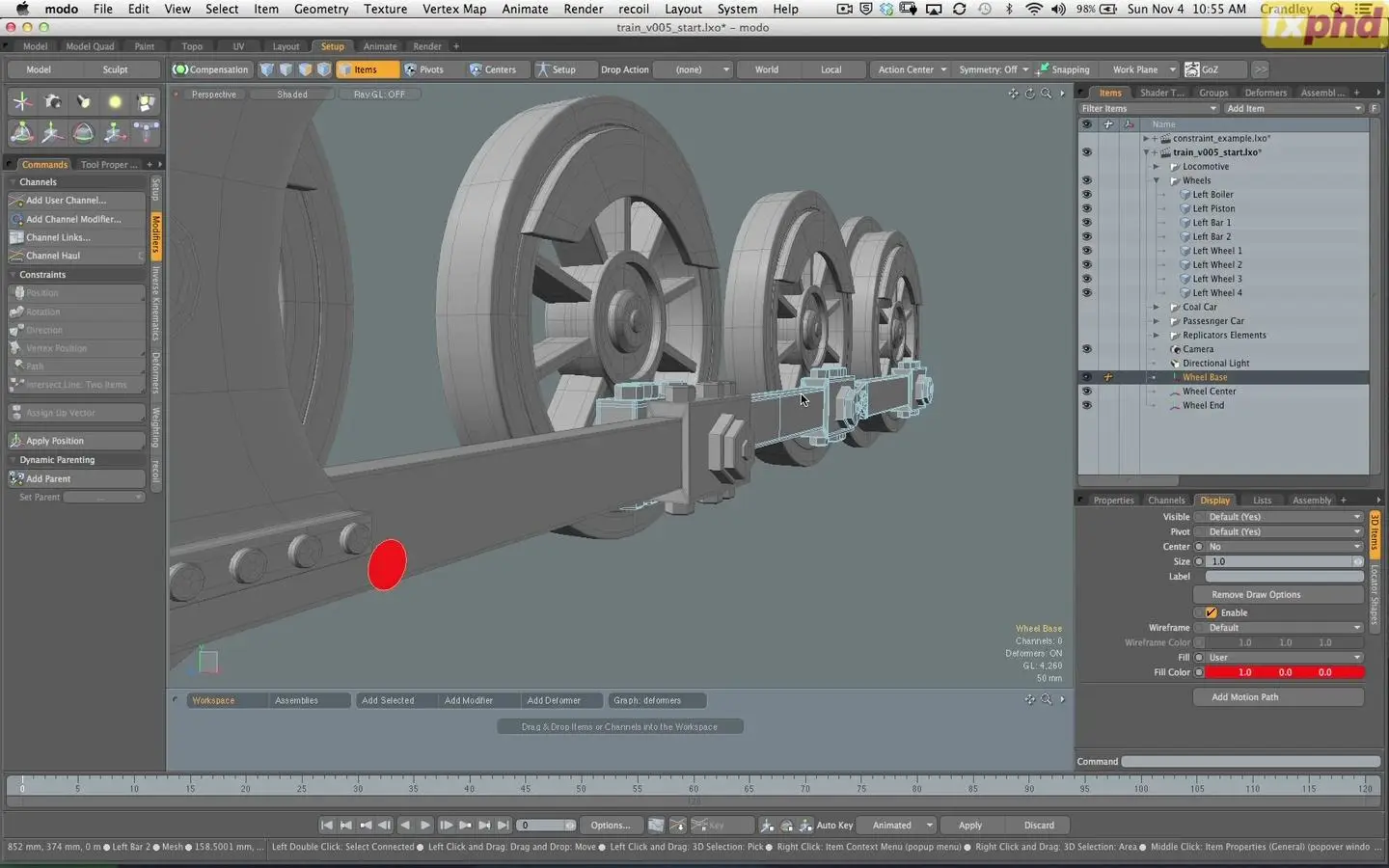Go to first frame playback button
The image size is (1389, 868).
(327, 825)
